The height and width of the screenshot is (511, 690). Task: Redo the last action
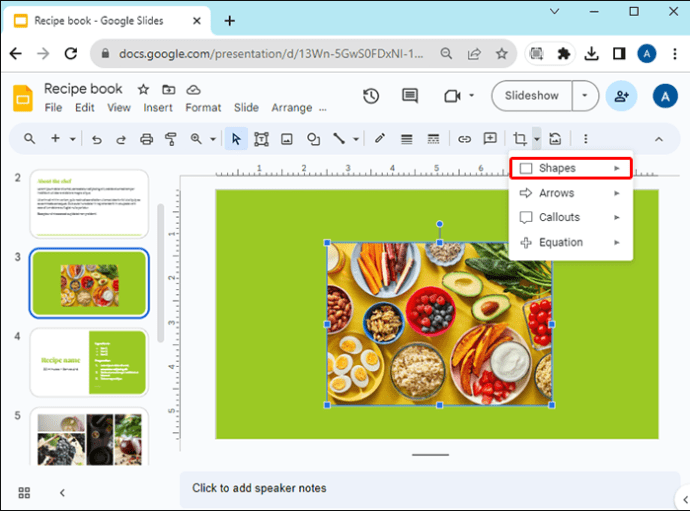pyautogui.click(x=121, y=140)
